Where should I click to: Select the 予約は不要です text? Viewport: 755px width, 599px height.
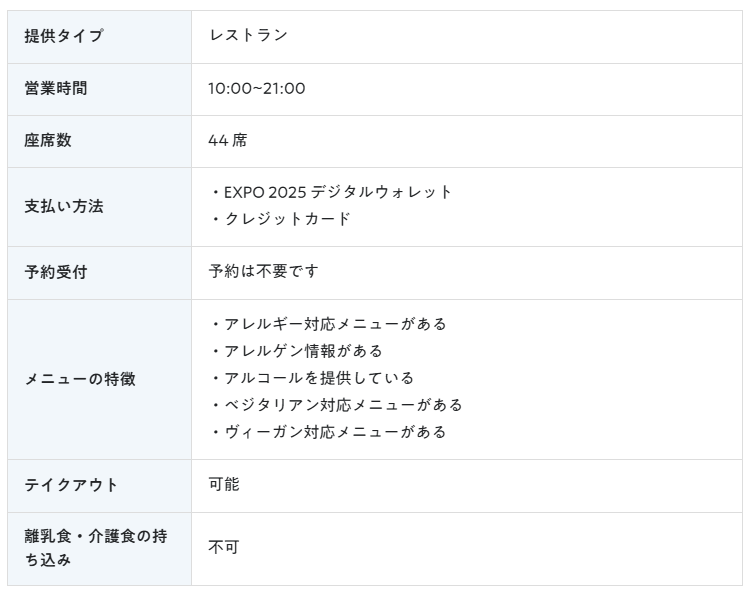263,272
